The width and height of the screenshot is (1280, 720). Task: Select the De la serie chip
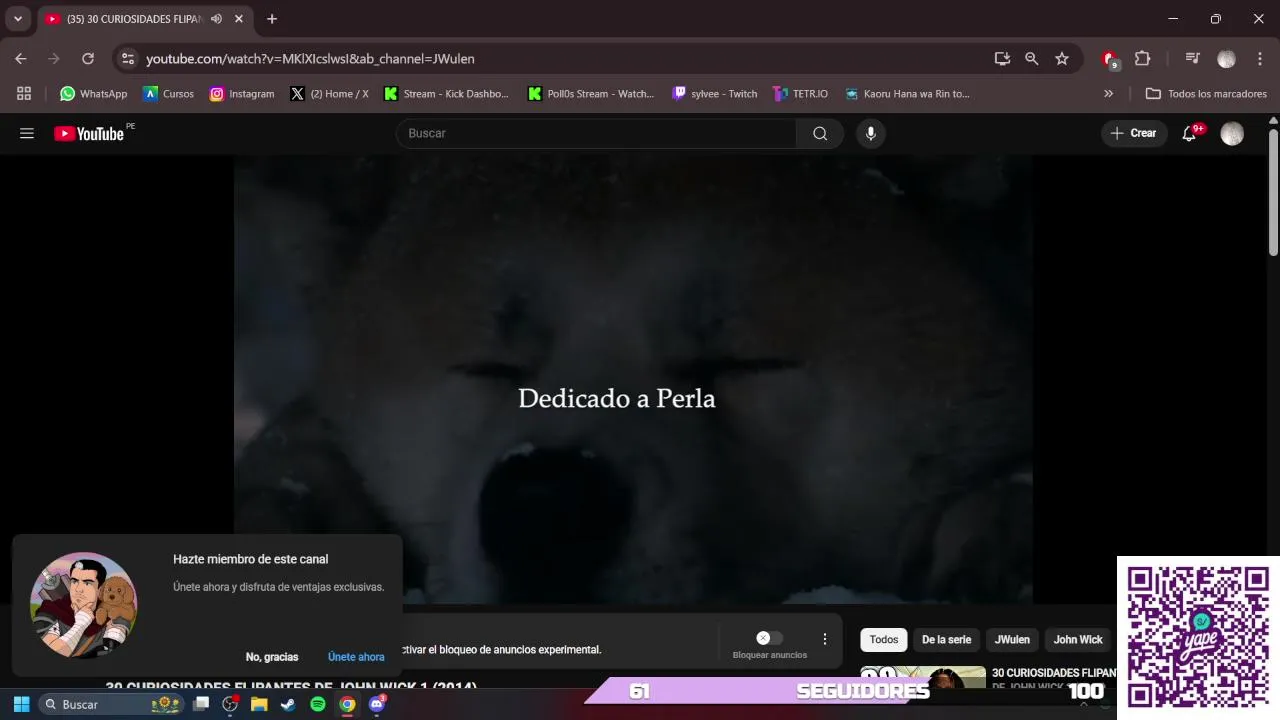946,640
